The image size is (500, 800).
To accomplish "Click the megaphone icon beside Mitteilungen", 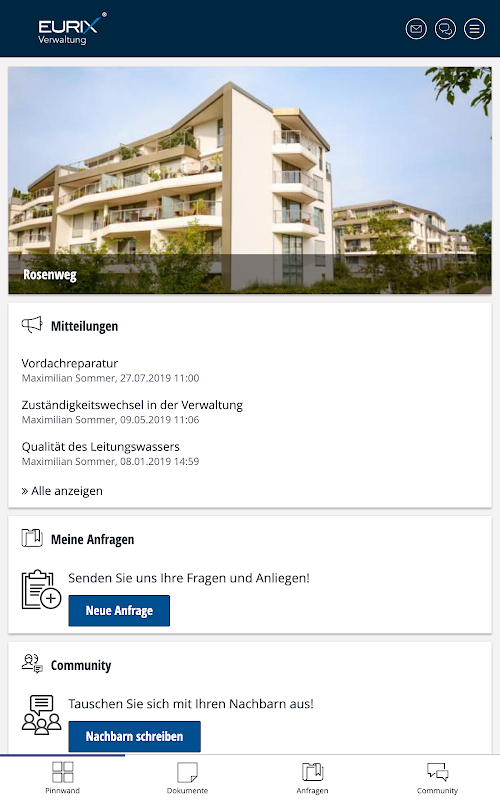I will (x=32, y=325).
